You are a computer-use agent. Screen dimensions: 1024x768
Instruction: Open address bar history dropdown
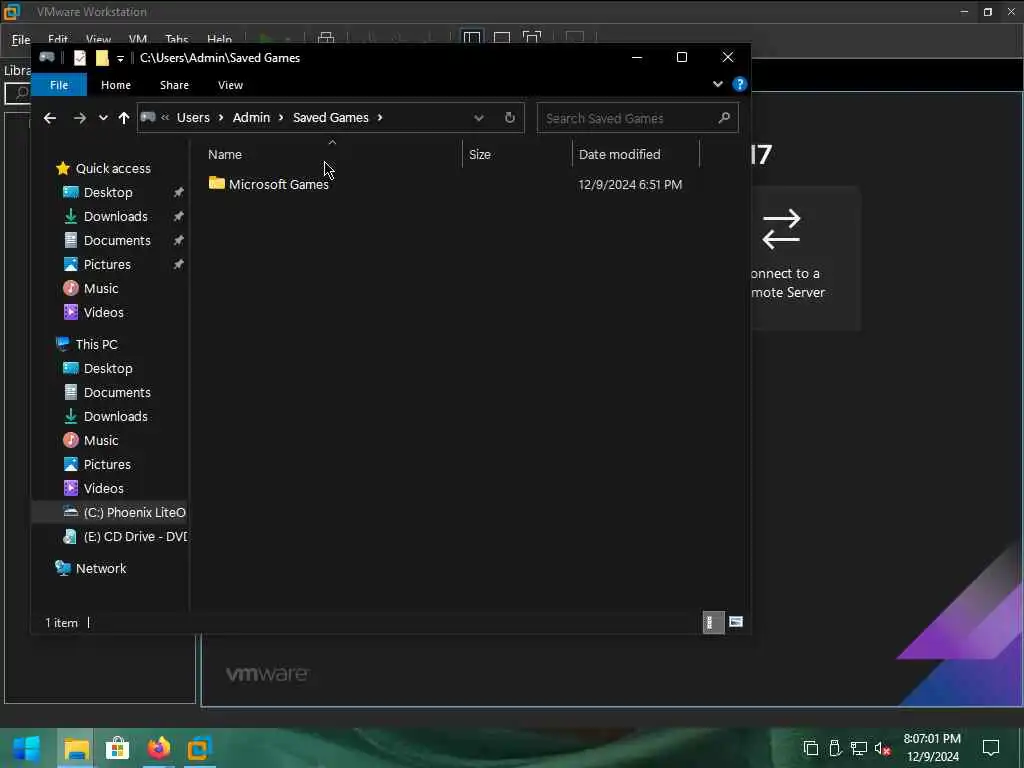(x=479, y=118)
